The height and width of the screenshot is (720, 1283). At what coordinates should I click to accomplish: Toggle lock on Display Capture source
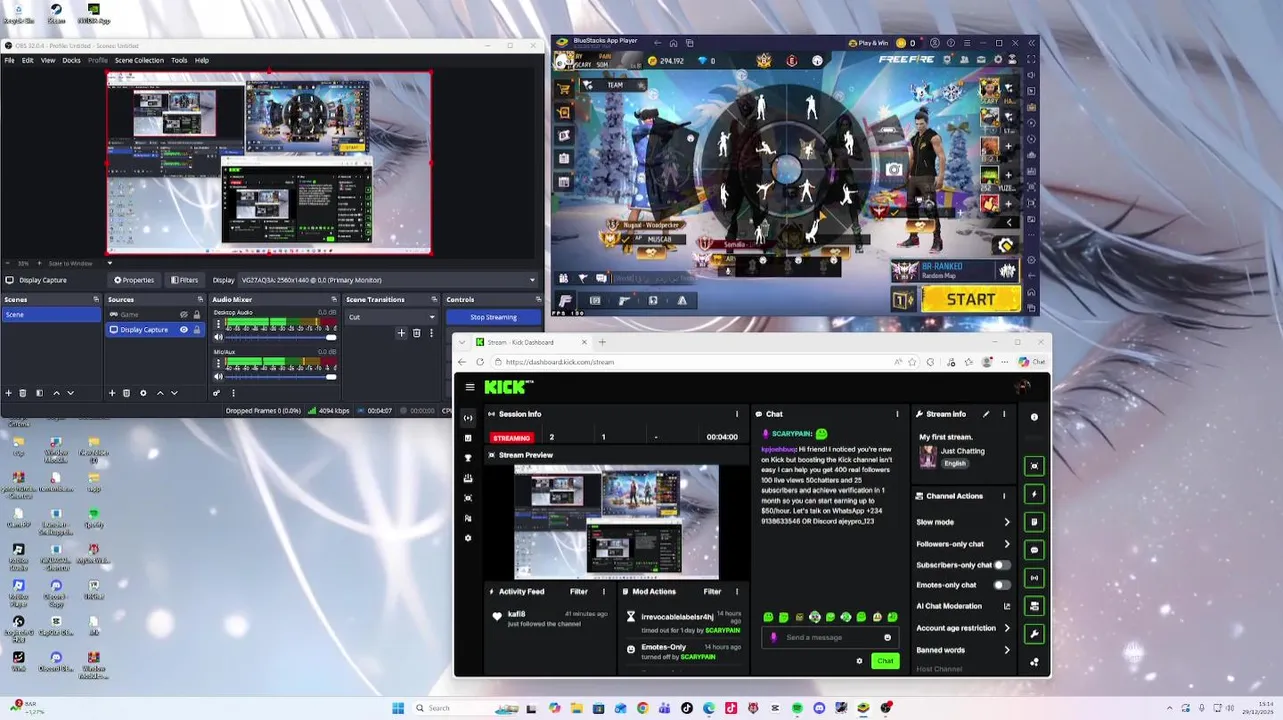pyautogui.click(x=196, y=330)
